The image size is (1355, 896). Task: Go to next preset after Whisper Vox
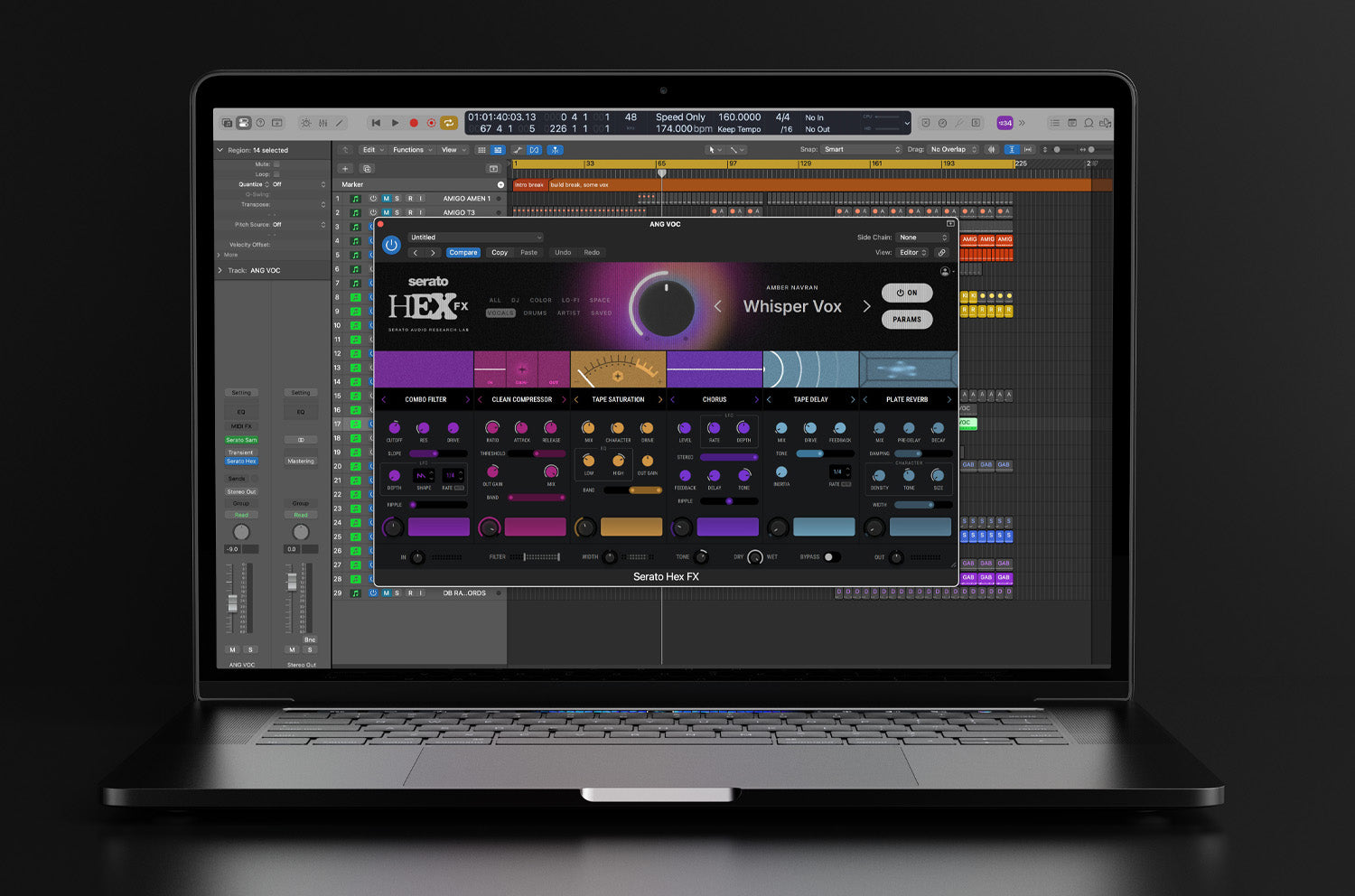[x=866, y=306]
